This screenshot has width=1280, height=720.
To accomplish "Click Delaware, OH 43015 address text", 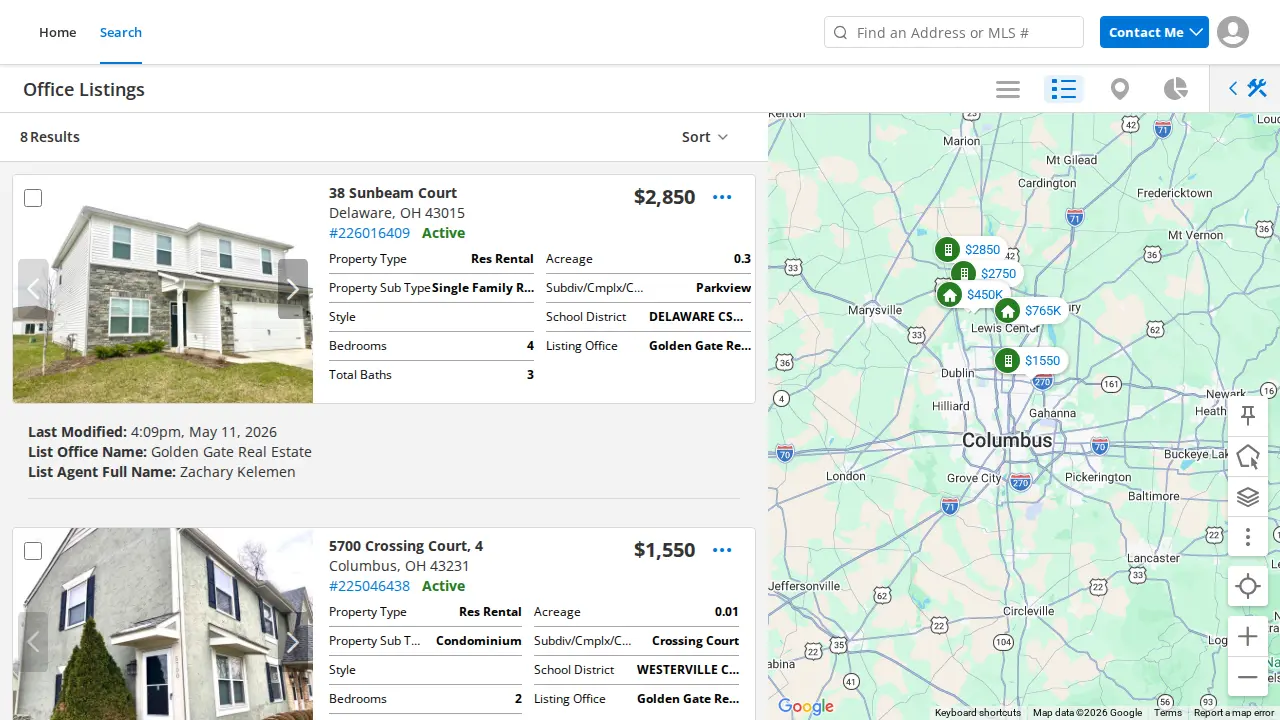I will point(397,213).
